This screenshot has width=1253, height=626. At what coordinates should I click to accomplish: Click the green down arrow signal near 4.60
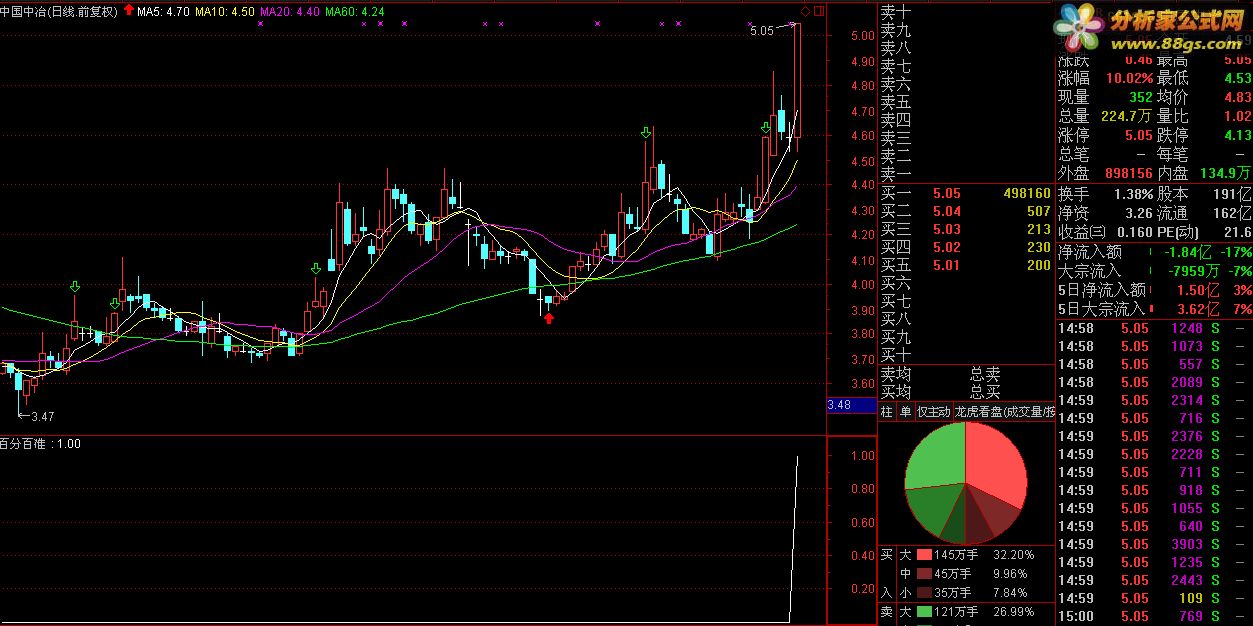click(647, 132)
